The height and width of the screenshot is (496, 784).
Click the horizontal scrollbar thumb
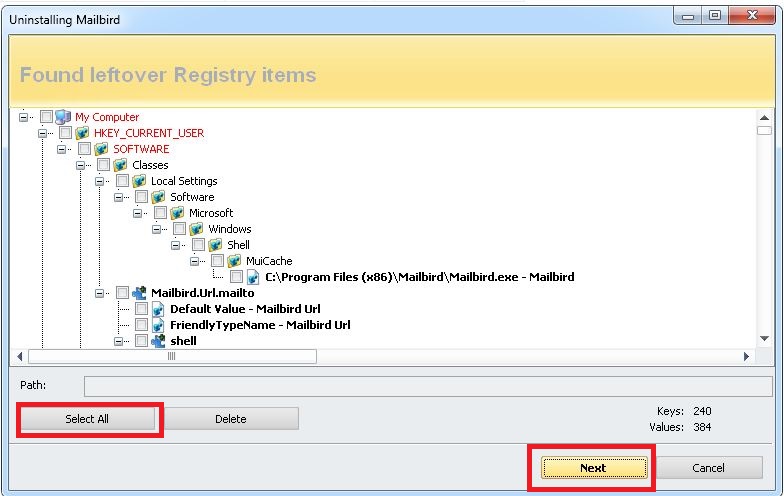point(172,356)
